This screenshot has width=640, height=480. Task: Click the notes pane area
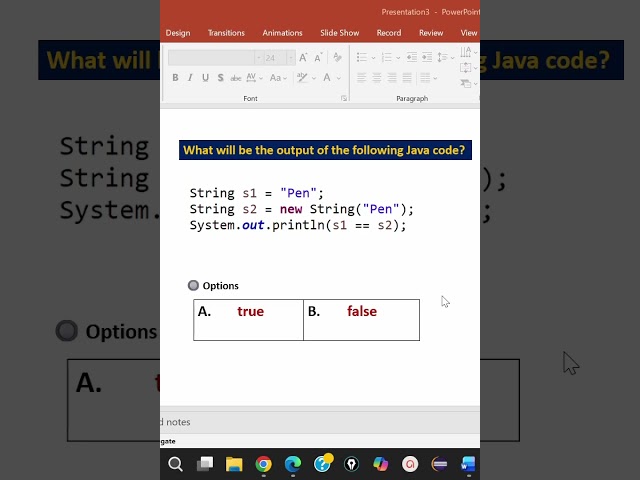320,422
